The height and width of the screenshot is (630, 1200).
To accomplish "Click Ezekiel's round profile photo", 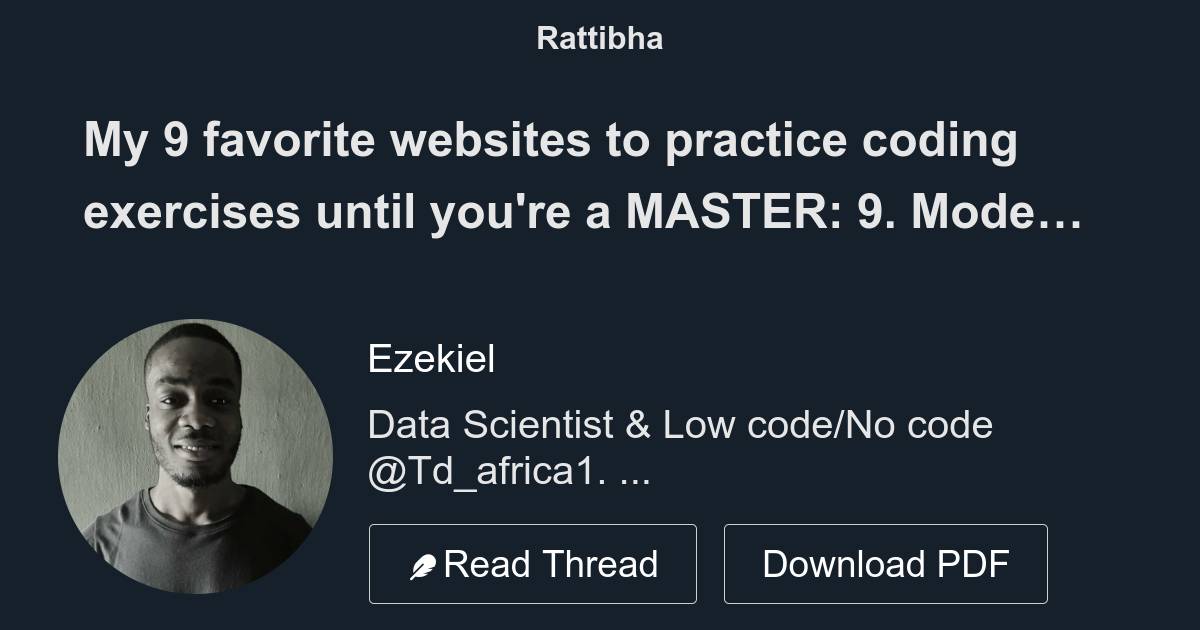I will (x=195, y=456).
